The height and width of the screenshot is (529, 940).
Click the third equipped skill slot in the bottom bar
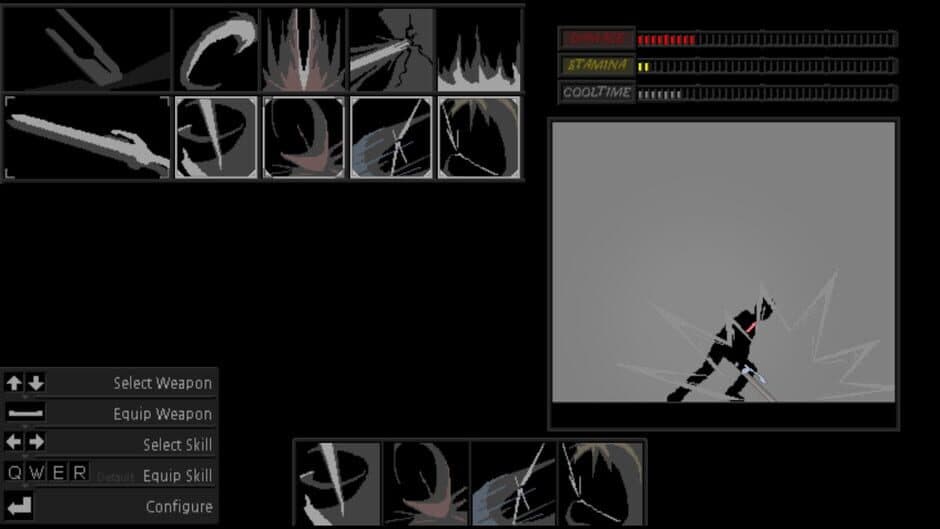pos(513,483)
